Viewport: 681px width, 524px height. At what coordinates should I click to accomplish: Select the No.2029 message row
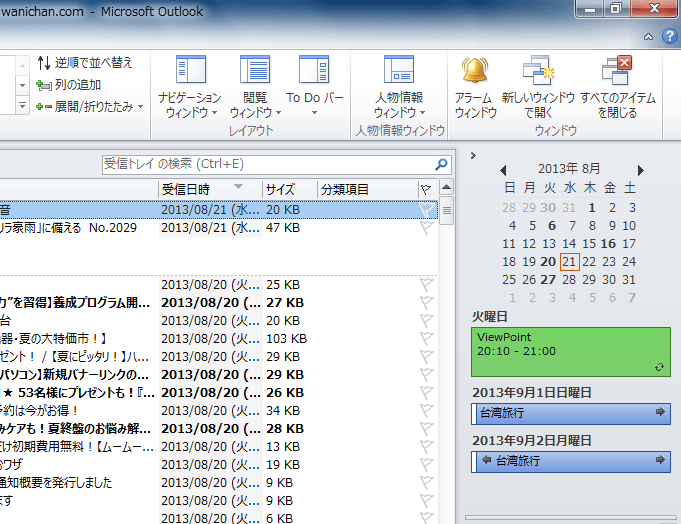click(x=218, y=227)
